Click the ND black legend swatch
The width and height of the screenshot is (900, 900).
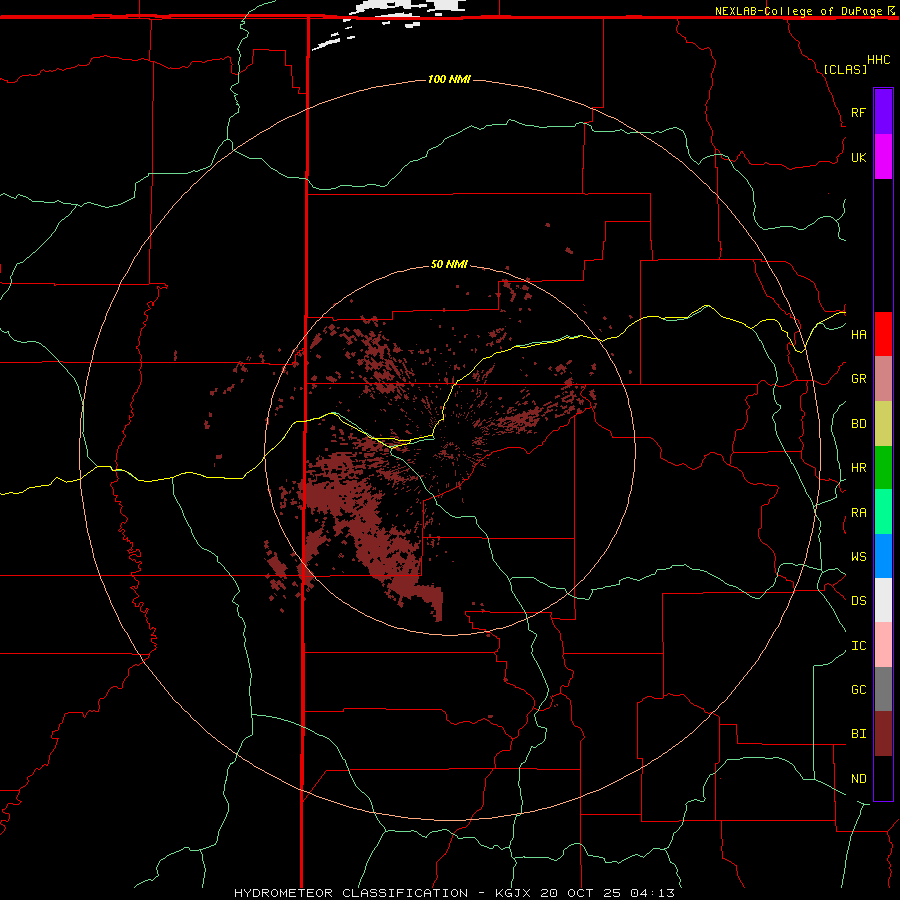[883, 778]
